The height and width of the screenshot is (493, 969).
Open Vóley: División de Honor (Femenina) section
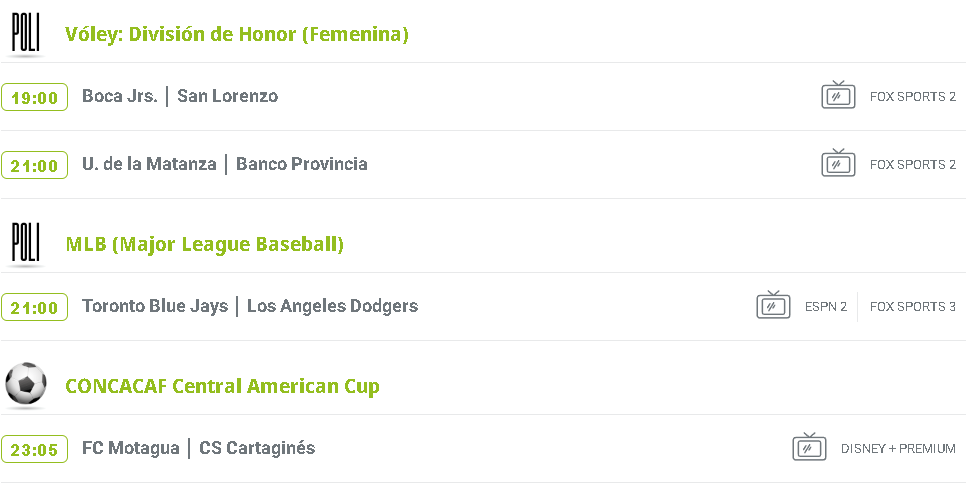237,34
